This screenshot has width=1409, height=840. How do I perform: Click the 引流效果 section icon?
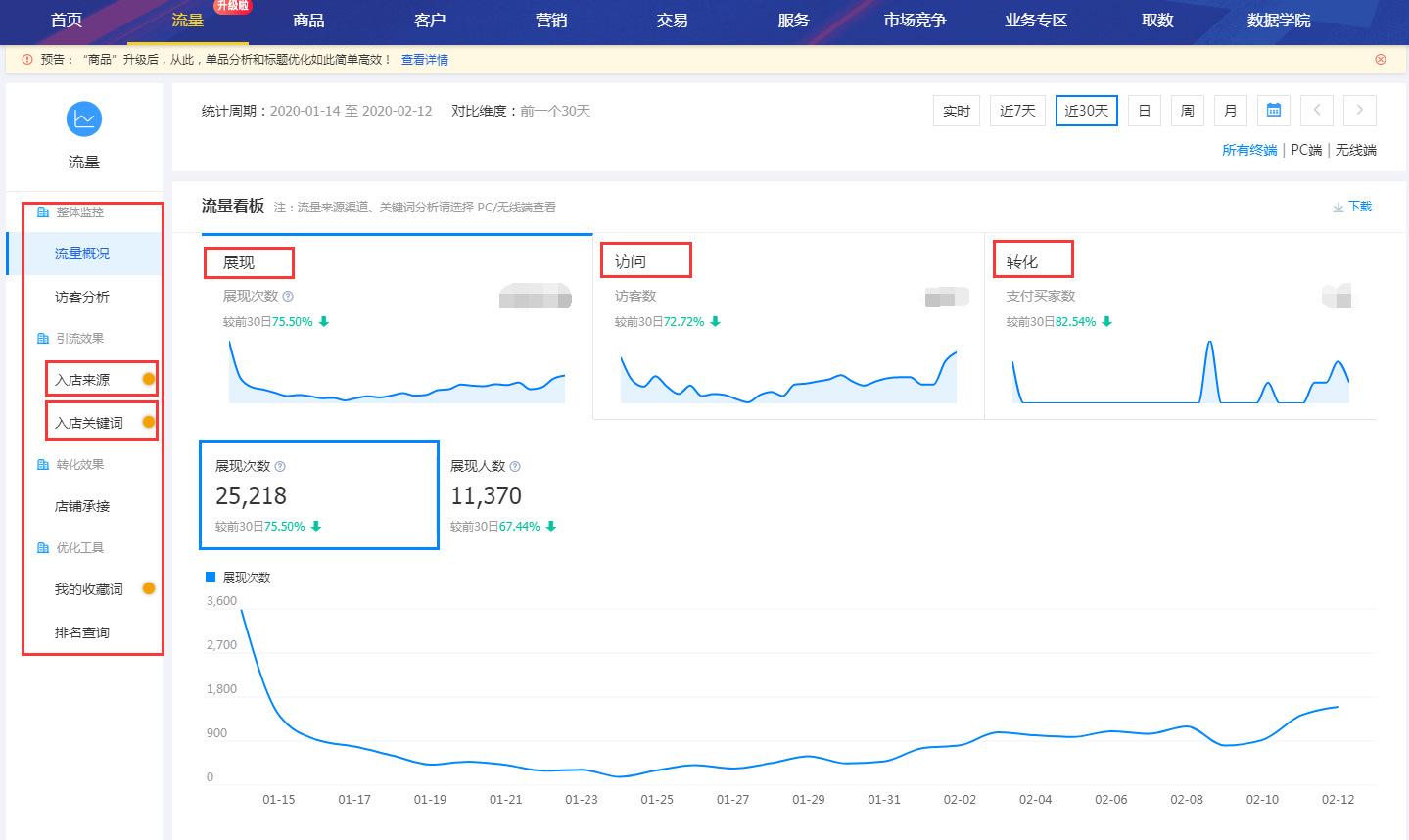point(43,339)
